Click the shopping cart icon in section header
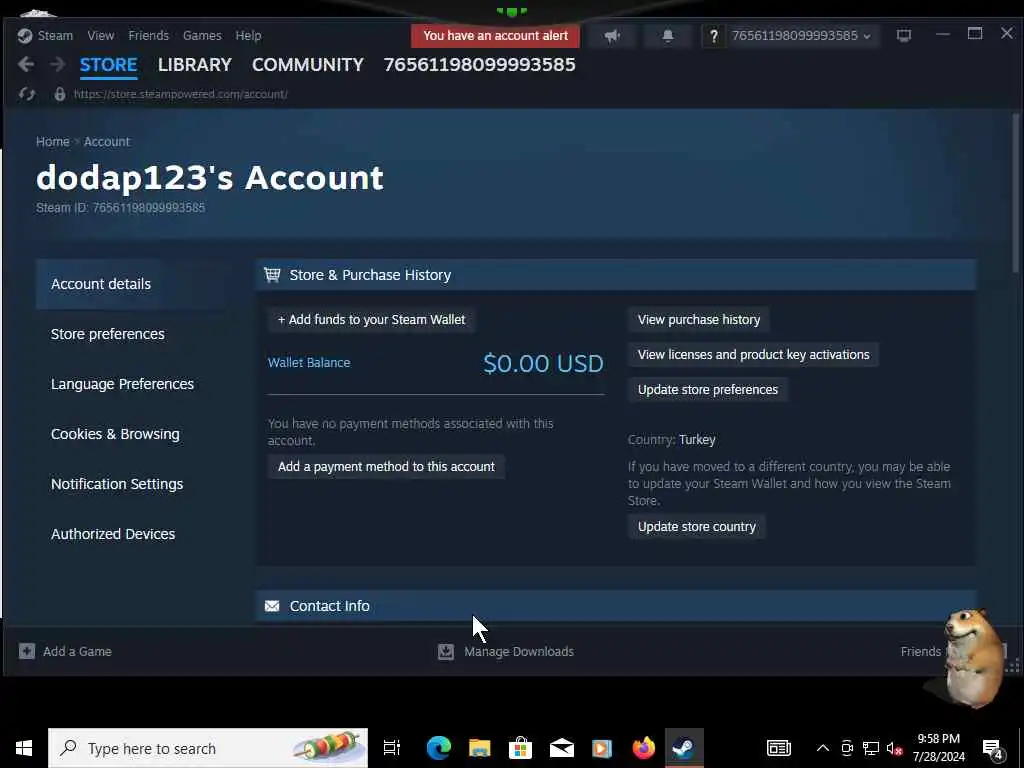 pos(272,274)
